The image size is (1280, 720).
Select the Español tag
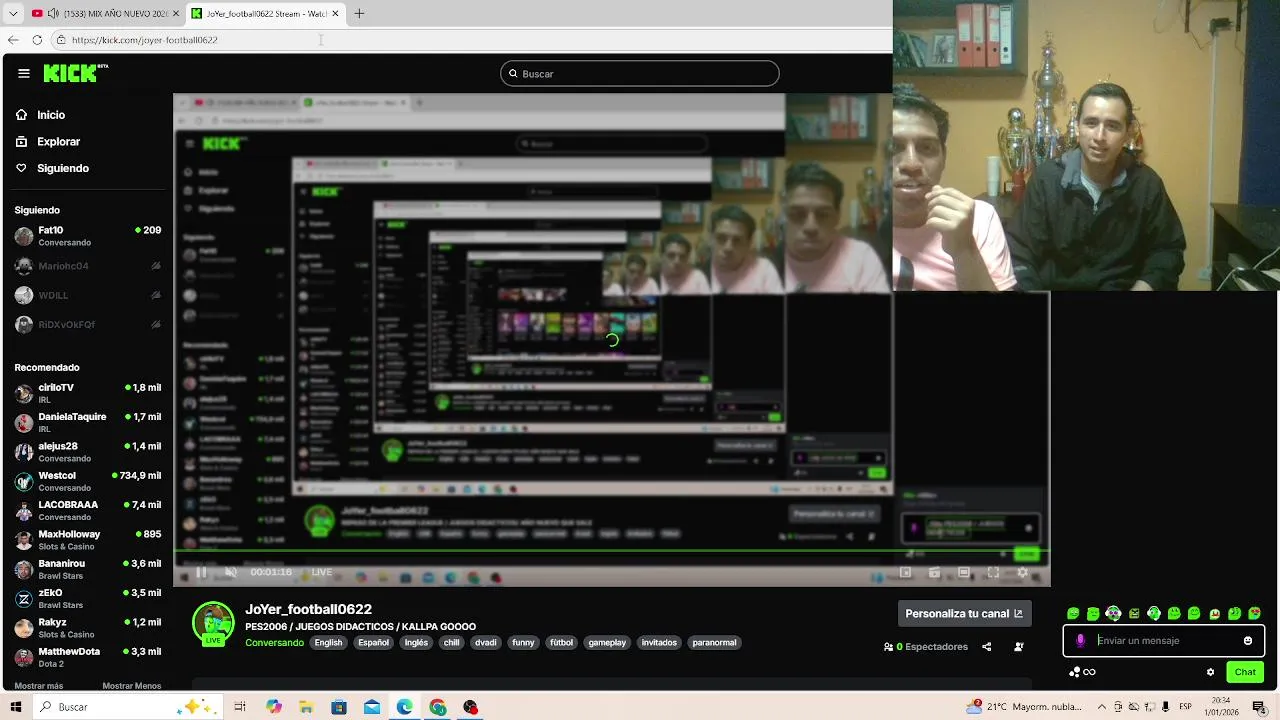coord(373,643)
